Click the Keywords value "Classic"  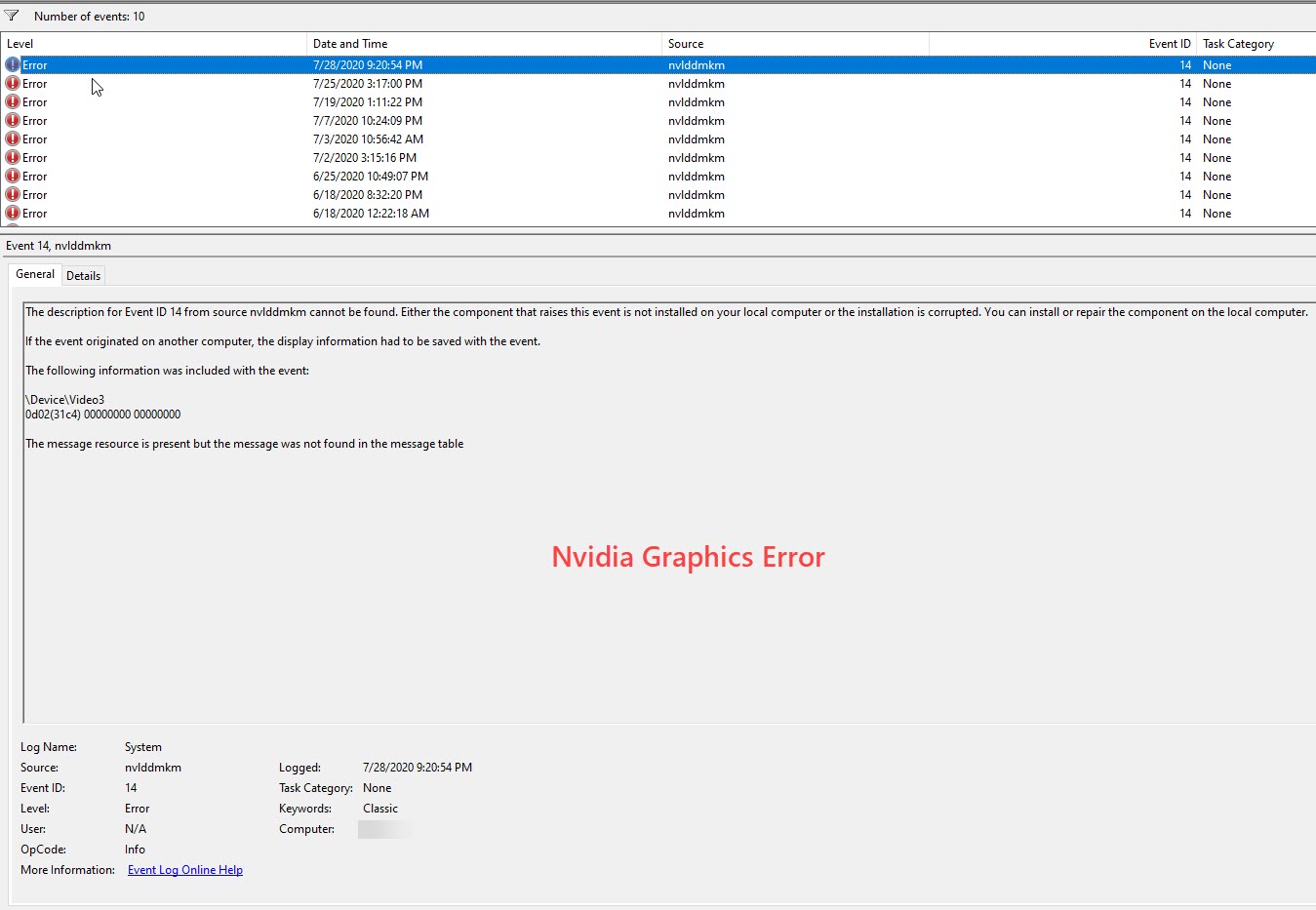click(380, 809)
